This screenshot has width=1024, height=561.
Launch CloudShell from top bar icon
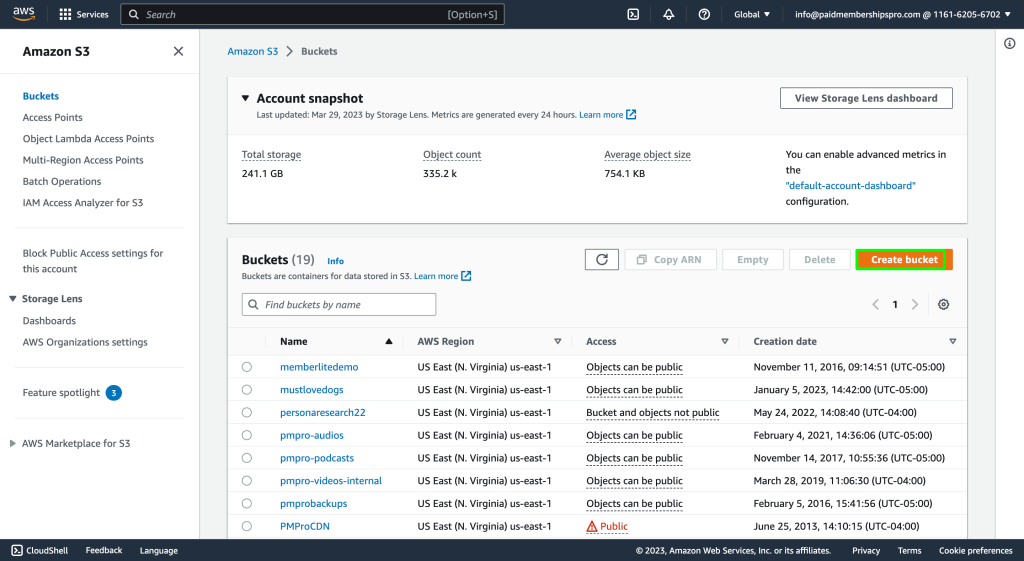(x=633, y=14)
